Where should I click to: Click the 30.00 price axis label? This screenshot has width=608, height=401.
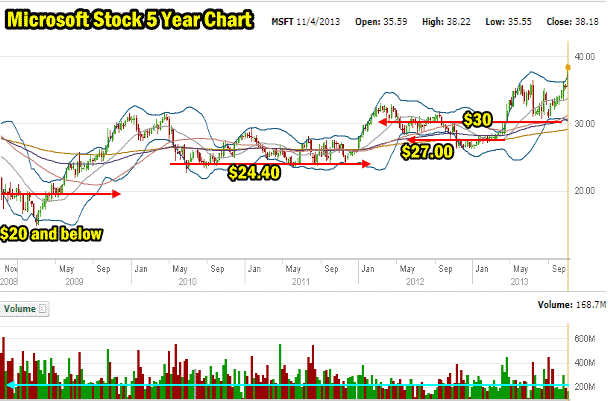click(585, 124)
